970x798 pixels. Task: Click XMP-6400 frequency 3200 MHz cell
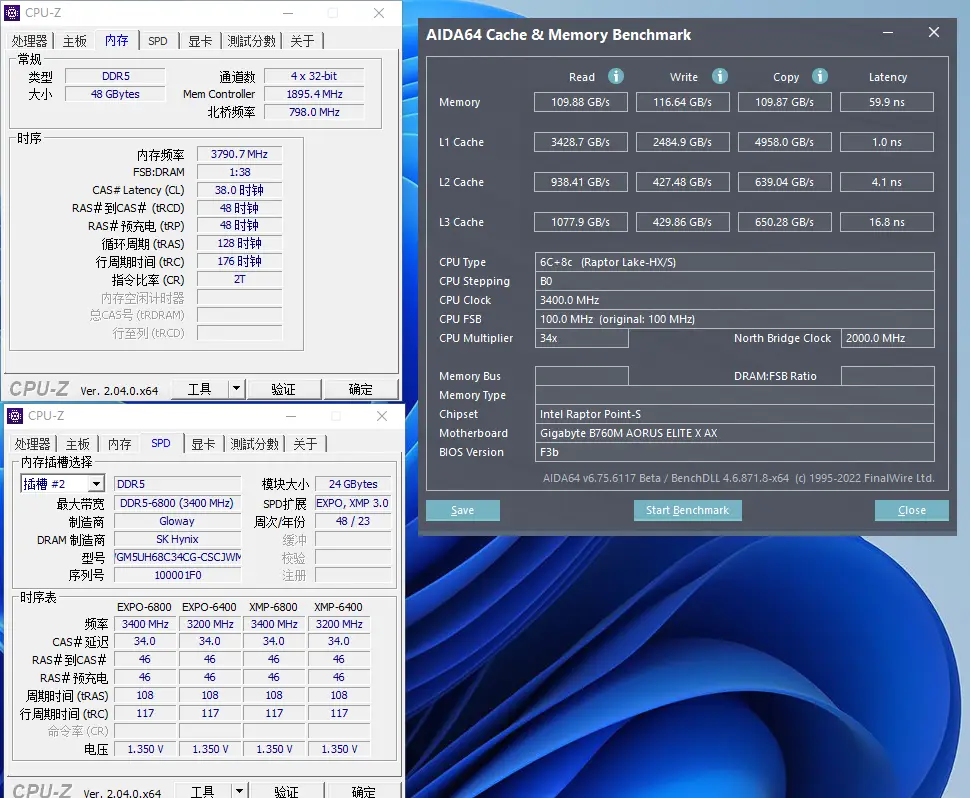339,624
